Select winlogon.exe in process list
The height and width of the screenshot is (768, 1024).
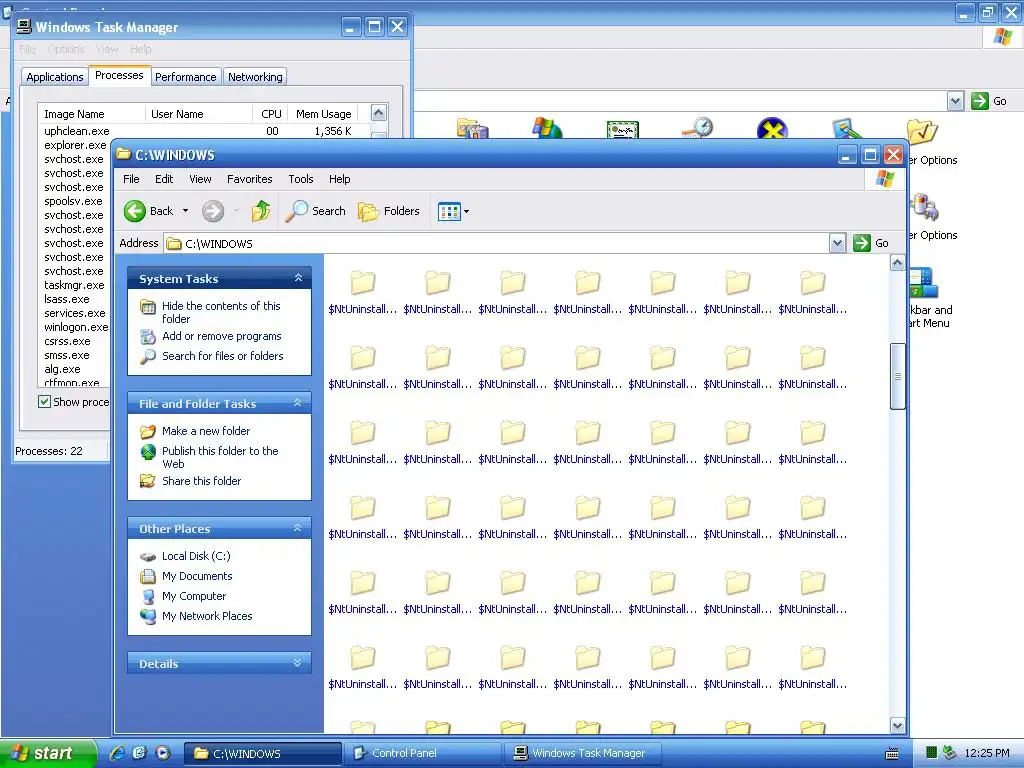click(x=76, y=327)
